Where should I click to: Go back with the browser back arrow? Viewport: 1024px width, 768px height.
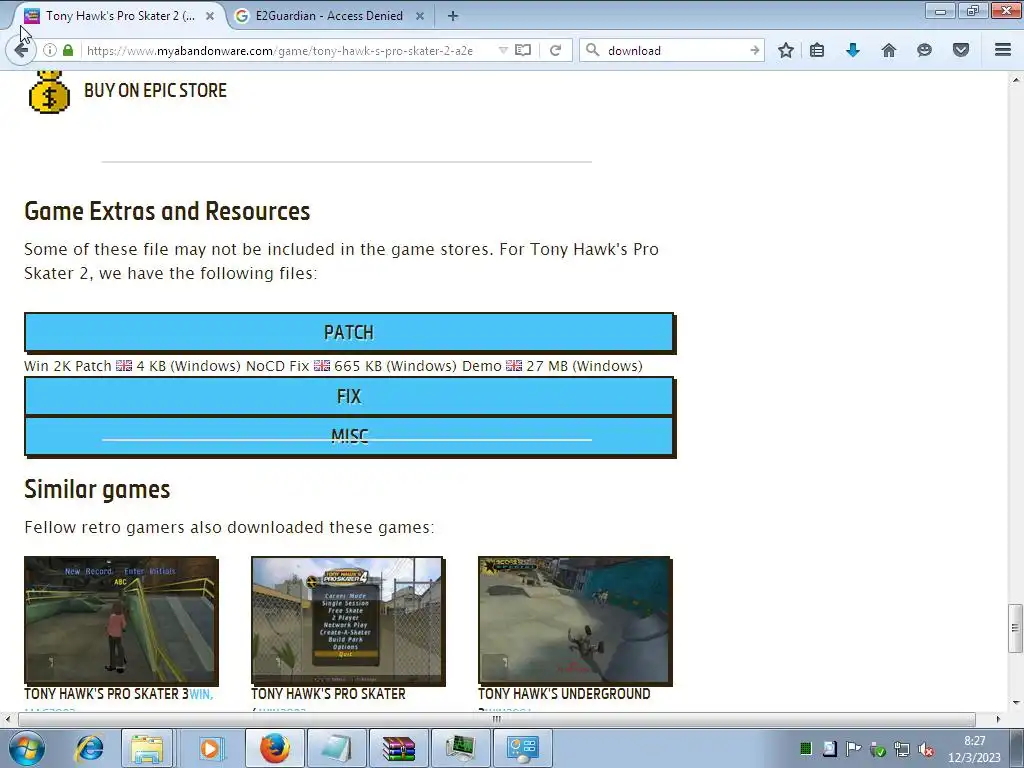20,50
